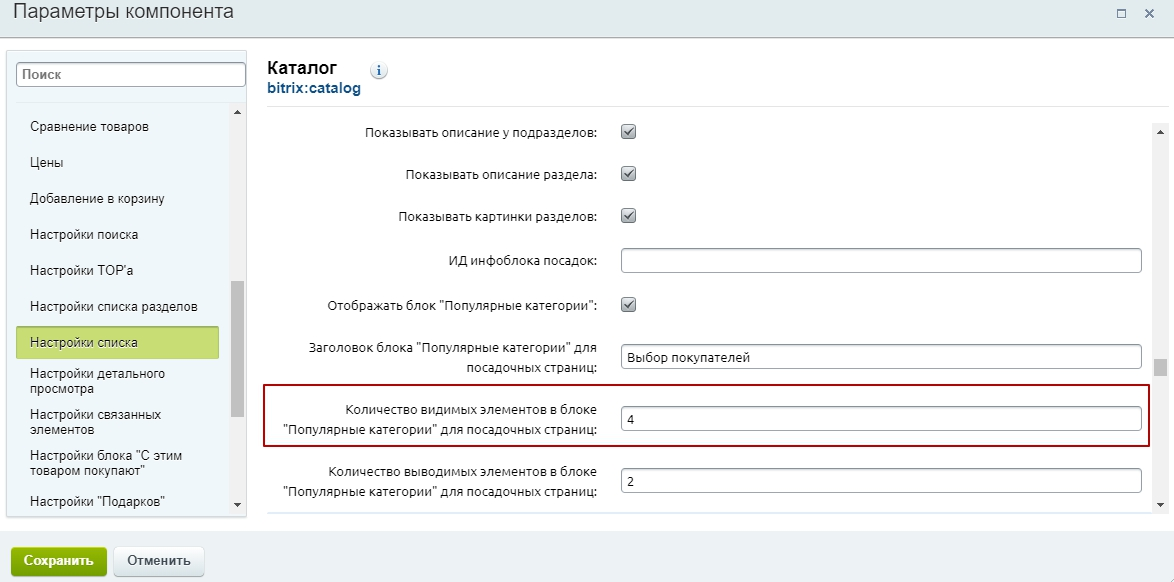Screen dimensions: 1174x582
Task: Click the settings panel scroll down arrow
Action: point(1161,504)
